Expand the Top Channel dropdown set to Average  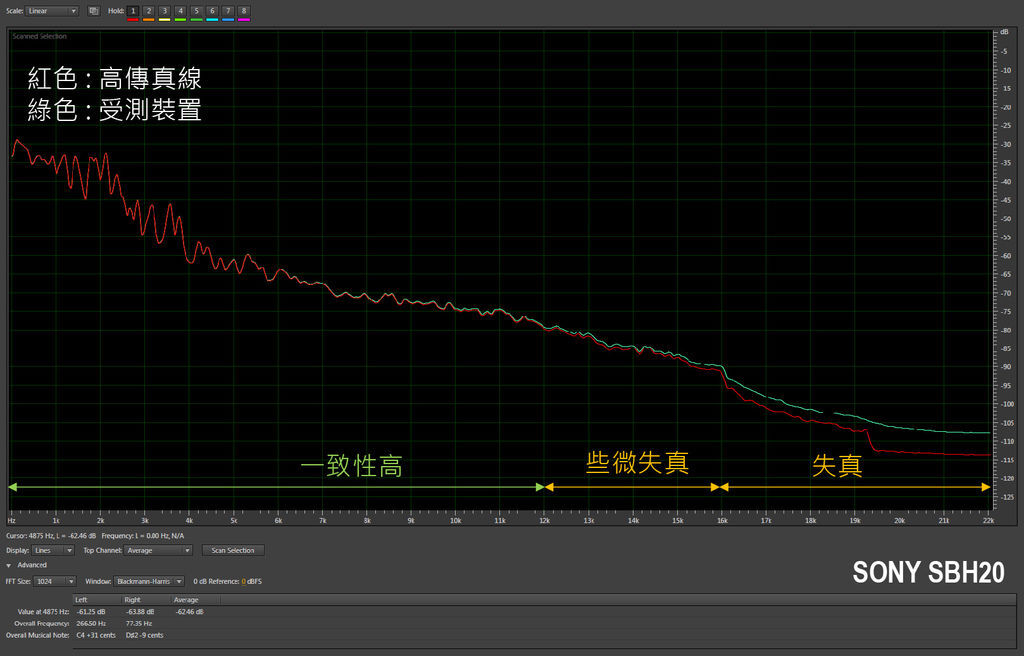point(158,550)
